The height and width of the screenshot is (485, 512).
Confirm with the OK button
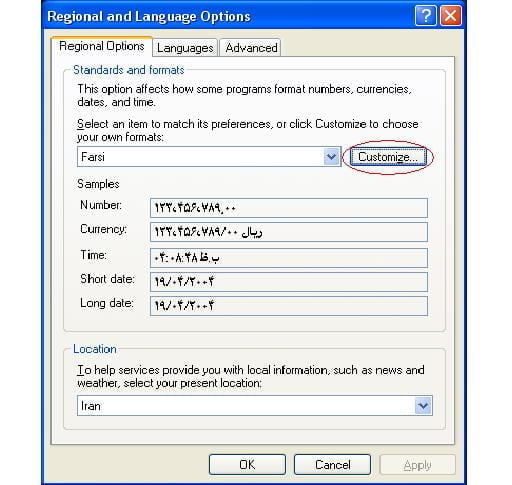247,465
